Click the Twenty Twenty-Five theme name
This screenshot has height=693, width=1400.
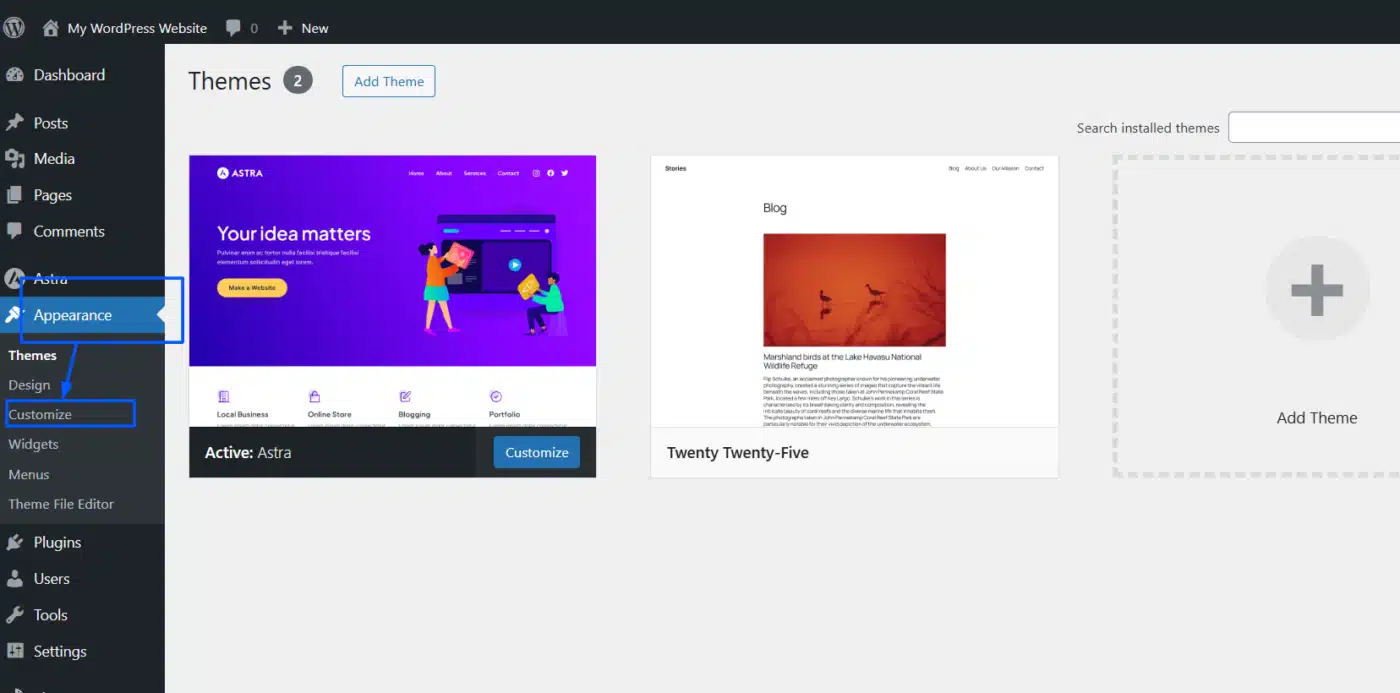pos(738,452)
